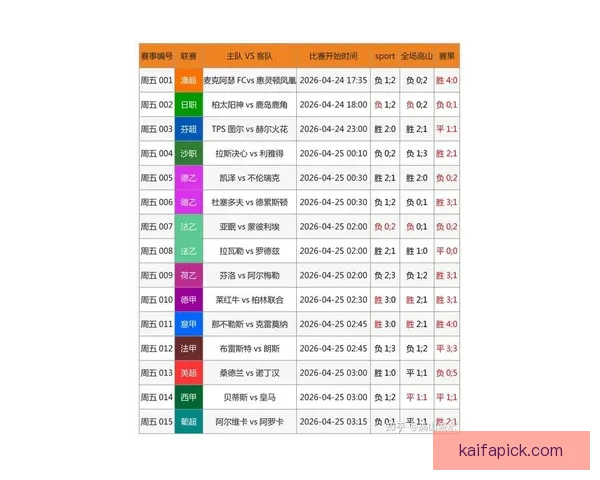
Task: Select the 荷乙 league cell
Action: (189, 275)
